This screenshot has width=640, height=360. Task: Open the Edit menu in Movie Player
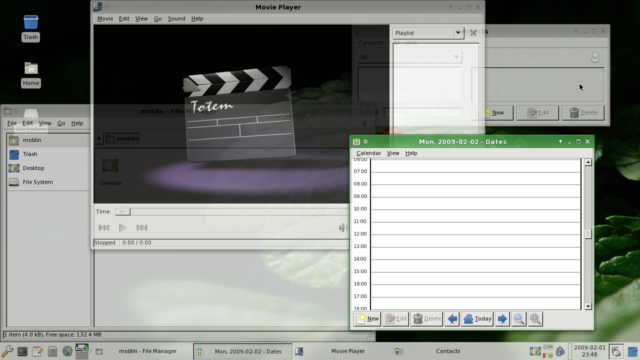point(124,19)
